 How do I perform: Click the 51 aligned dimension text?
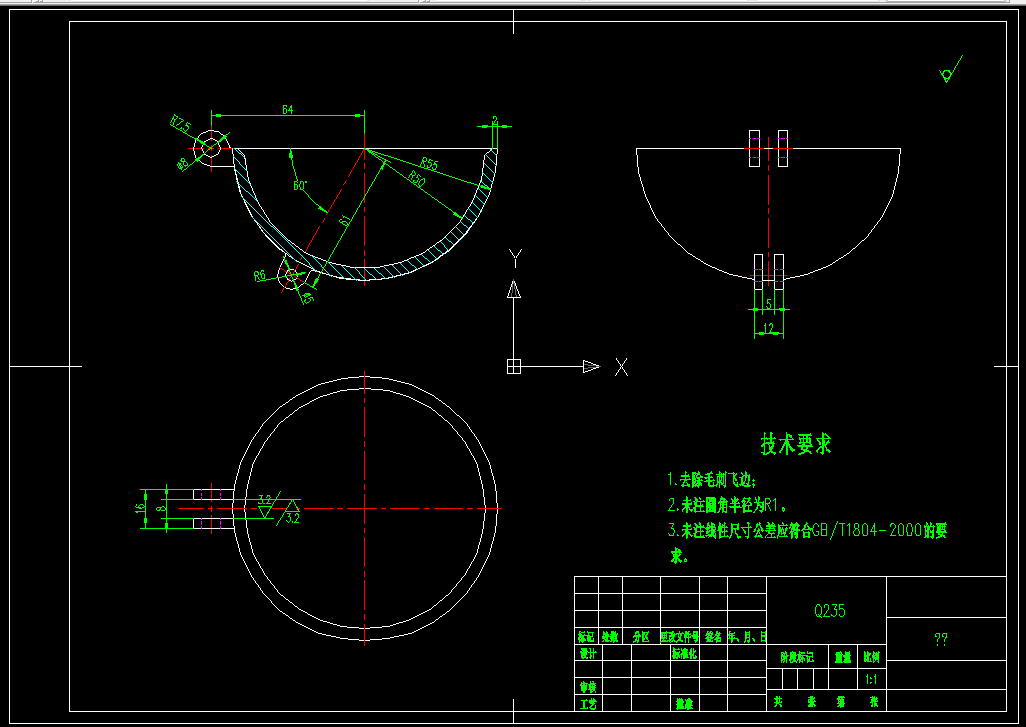coord(345,220)
